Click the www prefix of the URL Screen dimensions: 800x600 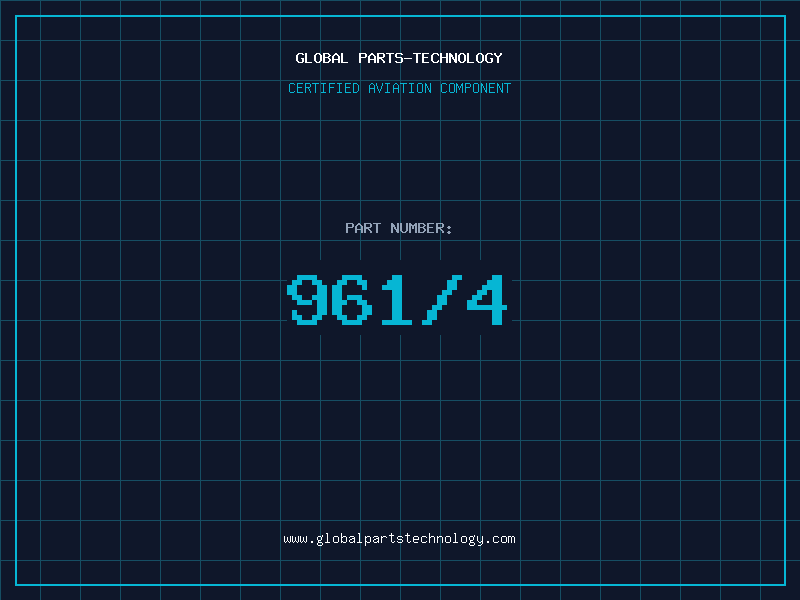[295, 539]
